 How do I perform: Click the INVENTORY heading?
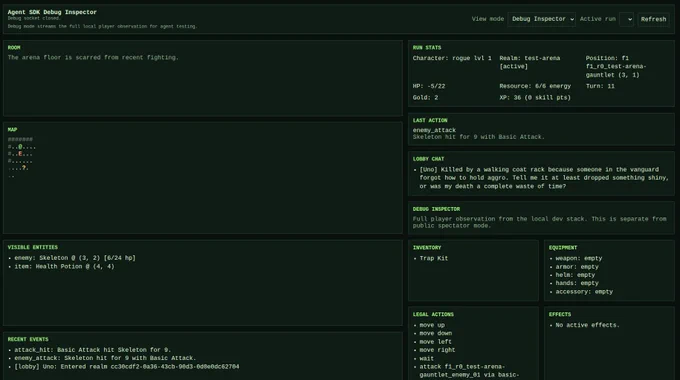427,248
